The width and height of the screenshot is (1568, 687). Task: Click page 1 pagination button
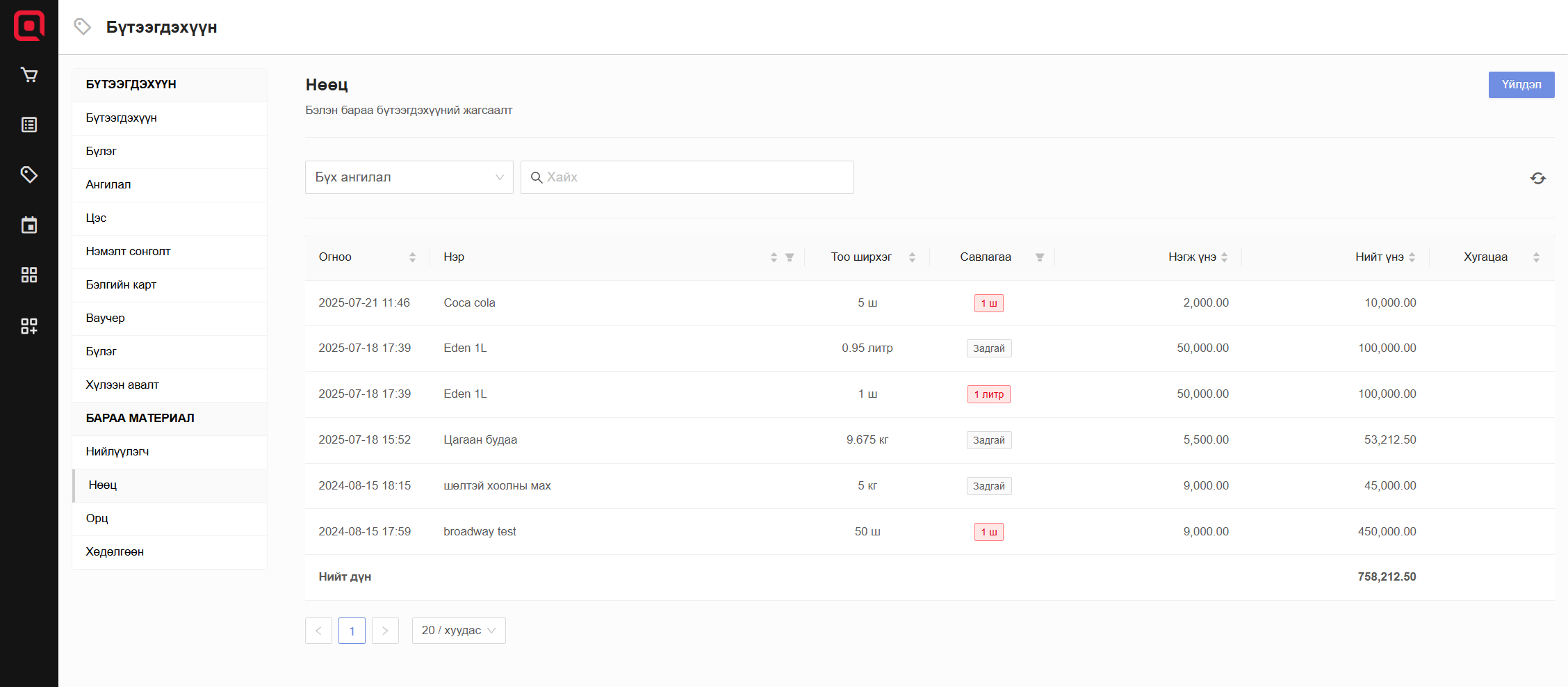[352, 631]
